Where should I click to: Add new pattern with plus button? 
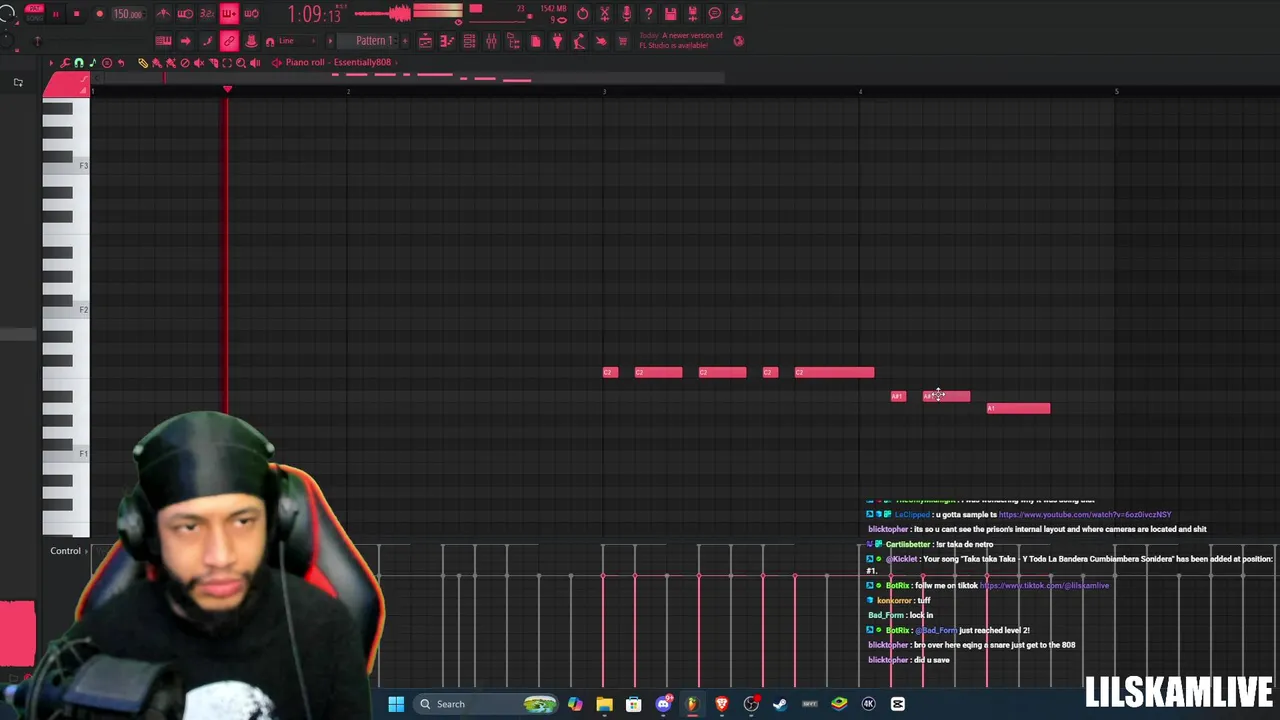[406, 41]
